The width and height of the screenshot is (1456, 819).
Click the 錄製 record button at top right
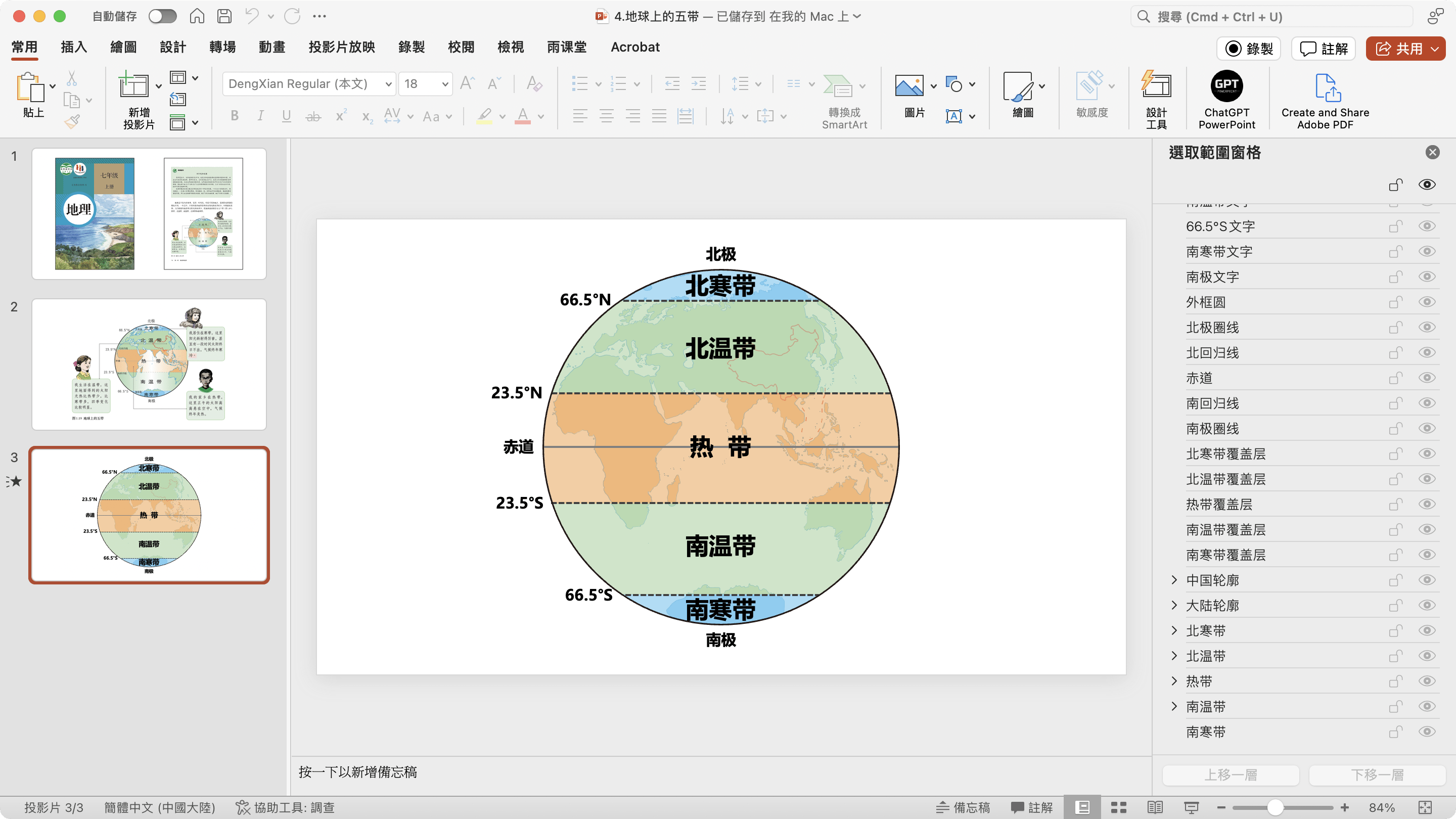coord(1249,49)
